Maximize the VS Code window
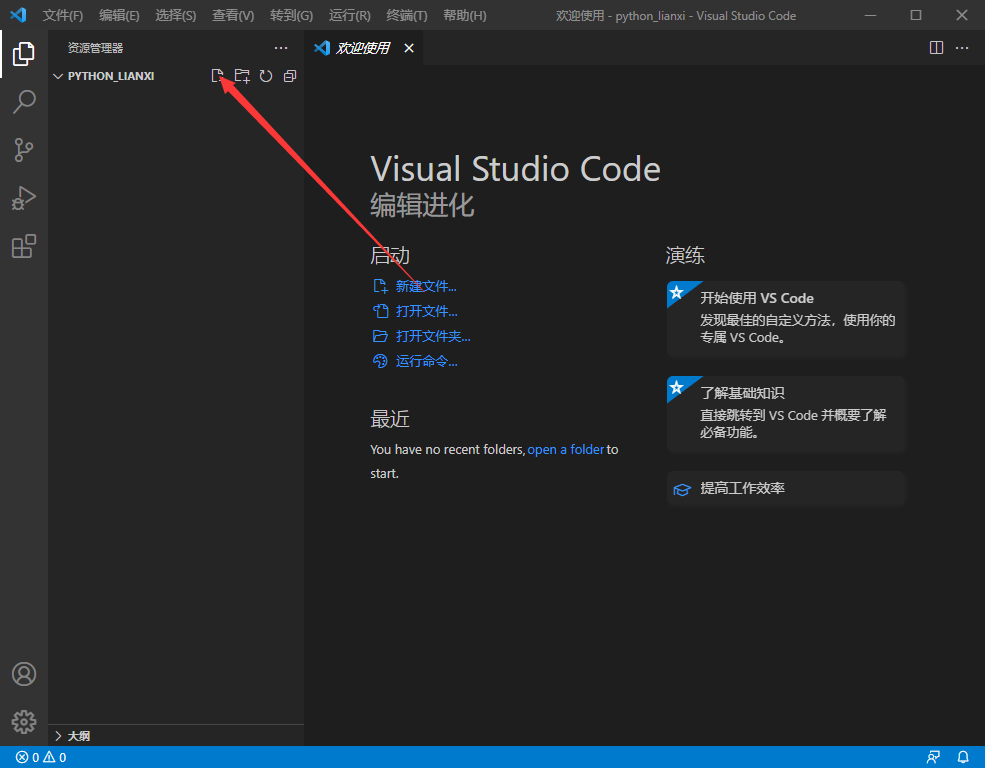 click(x=916, y=15)
